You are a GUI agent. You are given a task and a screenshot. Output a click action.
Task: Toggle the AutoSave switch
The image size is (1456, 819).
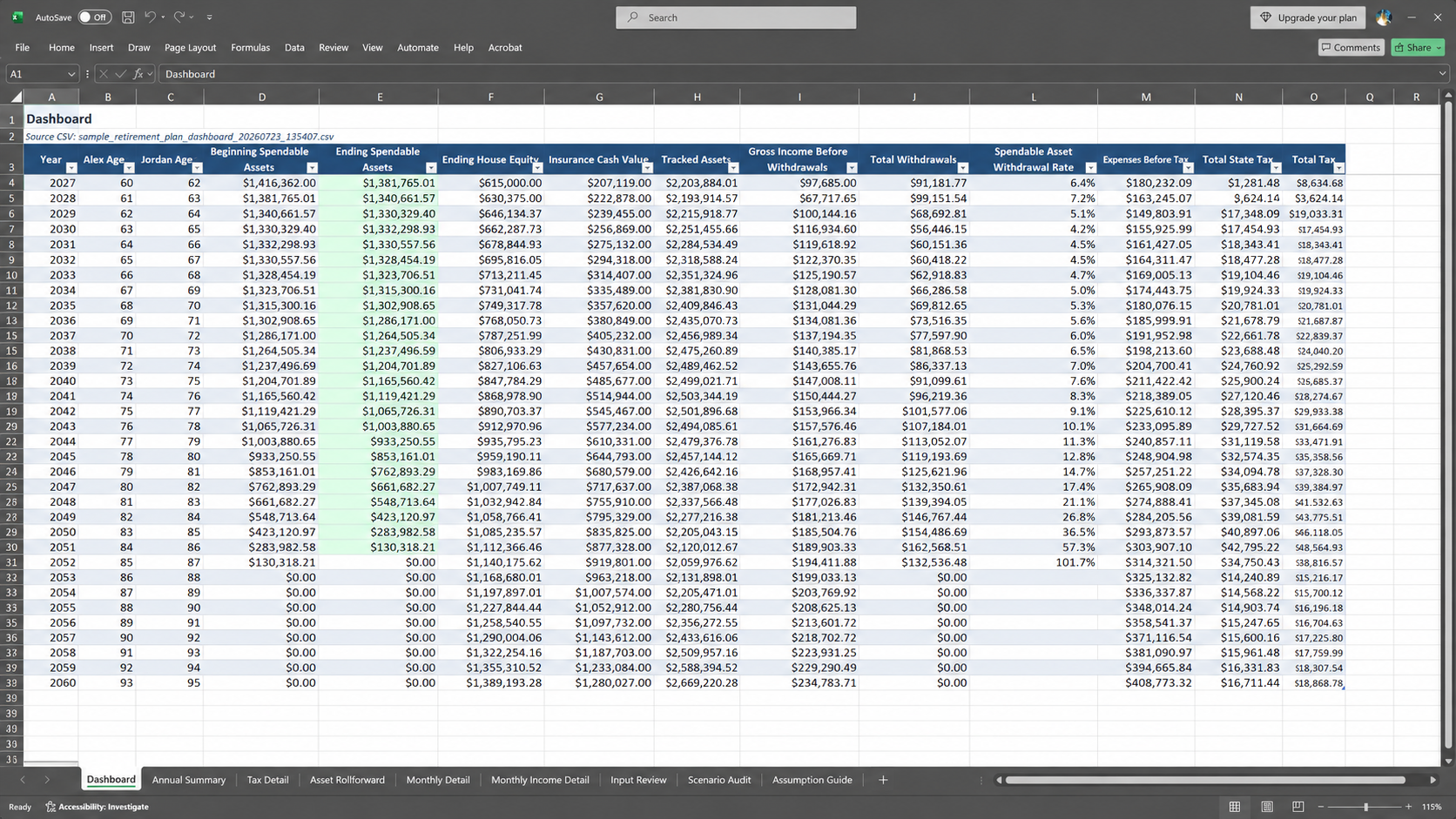tap(94, 17)
